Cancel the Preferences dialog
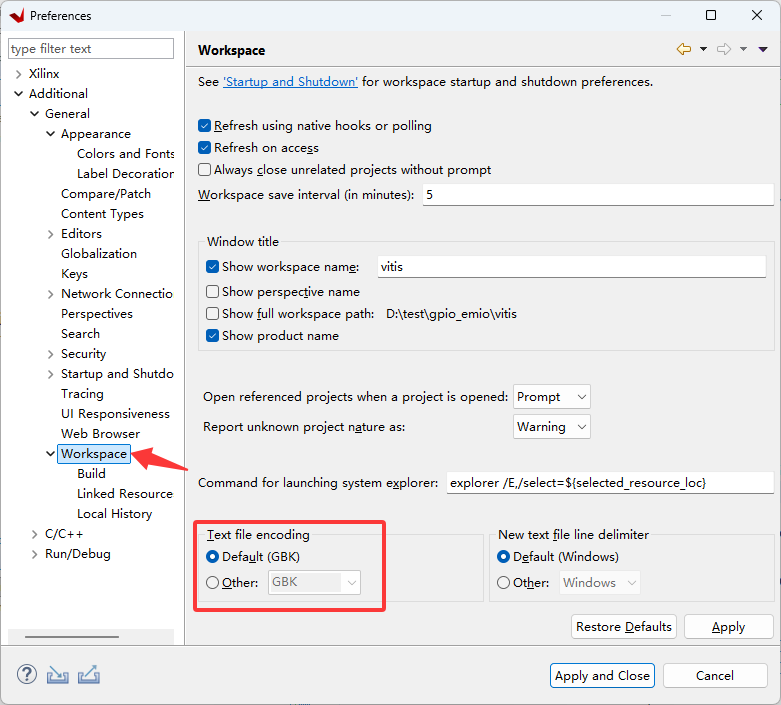 [x=715, y=675]
